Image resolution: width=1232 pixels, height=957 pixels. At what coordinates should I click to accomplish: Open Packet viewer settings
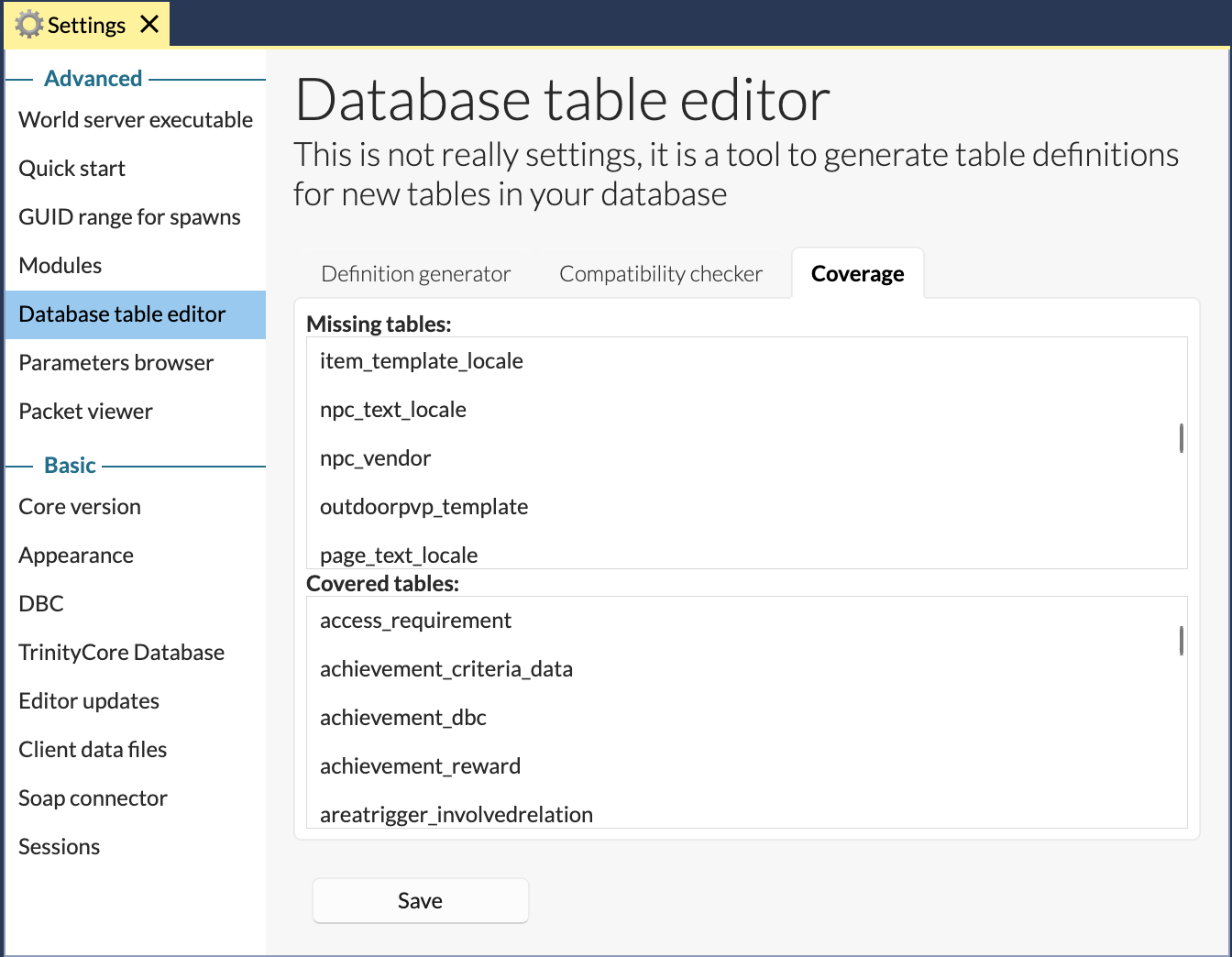[136, 412]
